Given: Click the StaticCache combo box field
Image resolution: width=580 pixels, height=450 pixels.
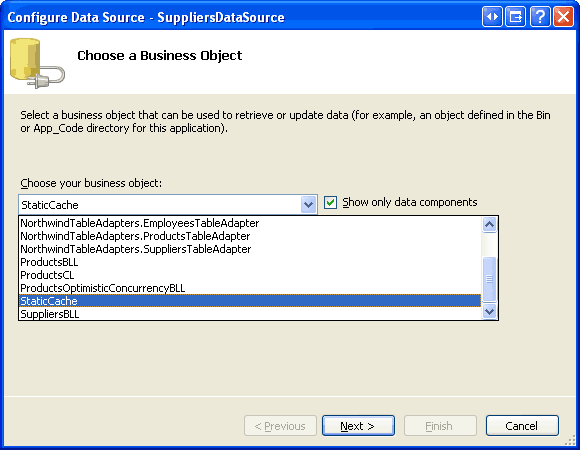Looking at the screenshot, I should pos(168,204).
